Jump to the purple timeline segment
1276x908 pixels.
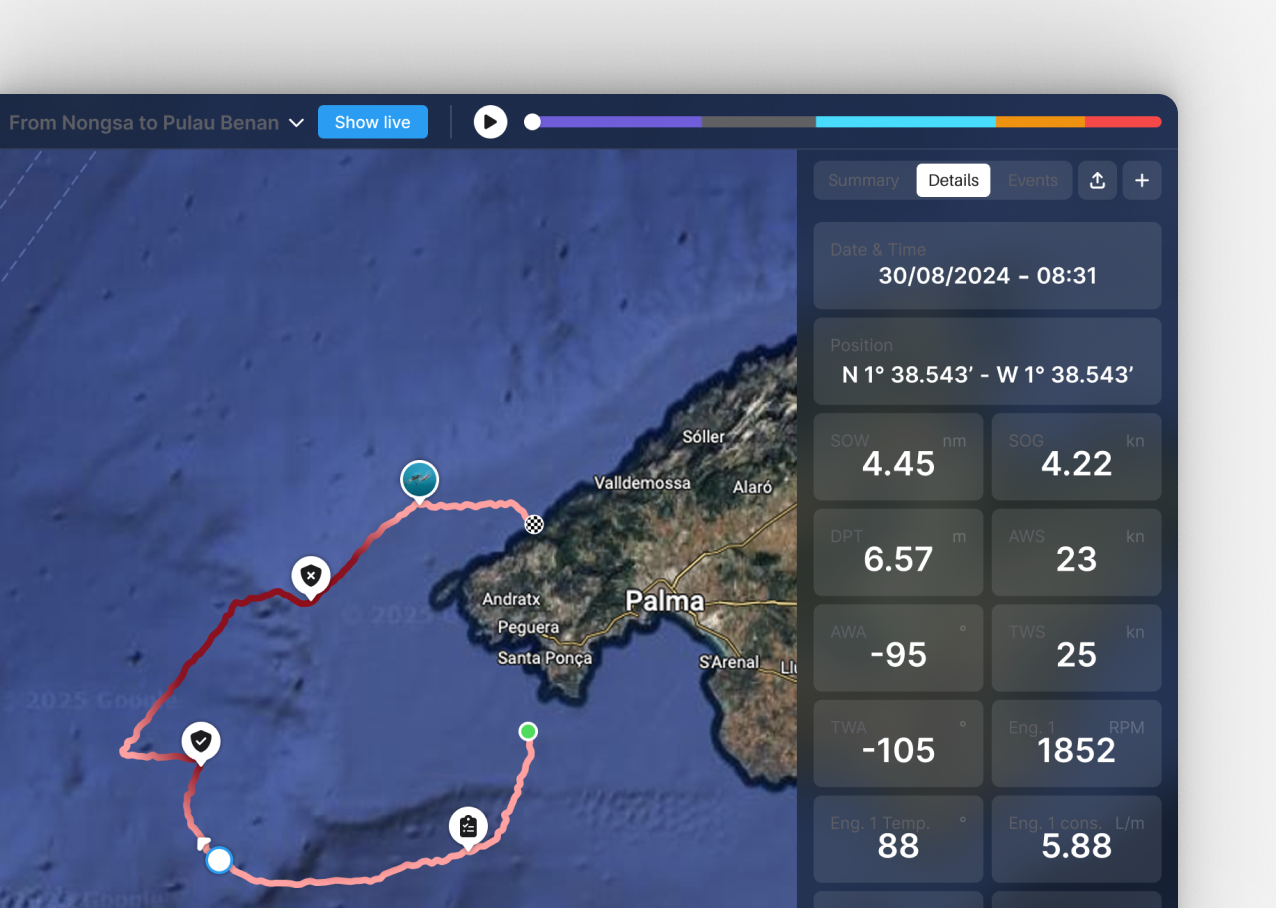(621, 122)
